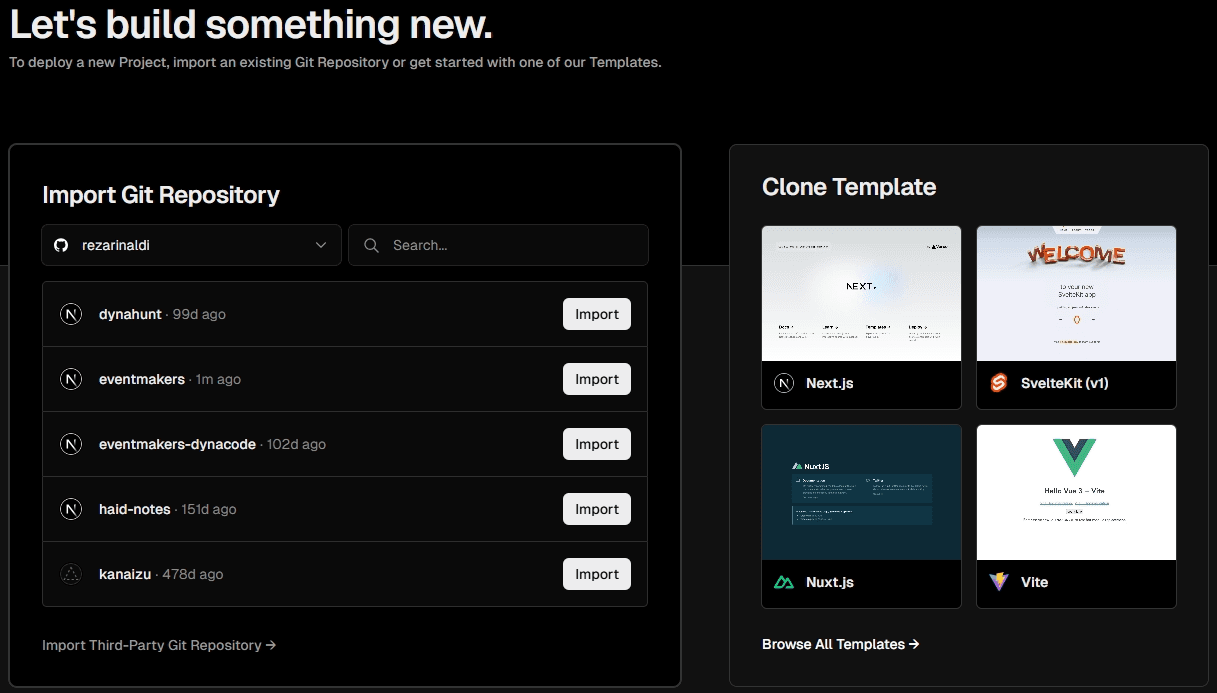Click the "Let's build something new." heading
Image resolution: width=1217 pixels, height=693 pixels.
[251, 25]
